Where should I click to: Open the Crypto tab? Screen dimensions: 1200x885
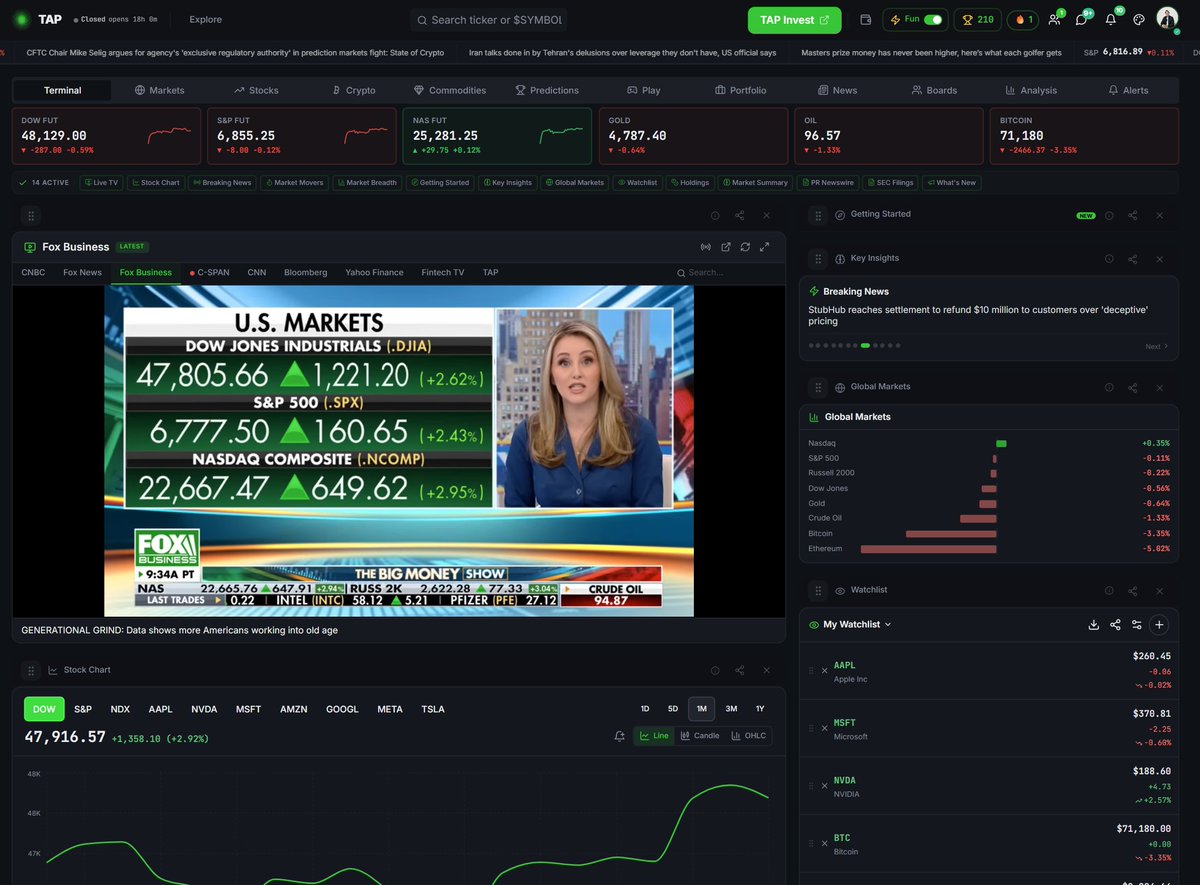tap(354, 90)
